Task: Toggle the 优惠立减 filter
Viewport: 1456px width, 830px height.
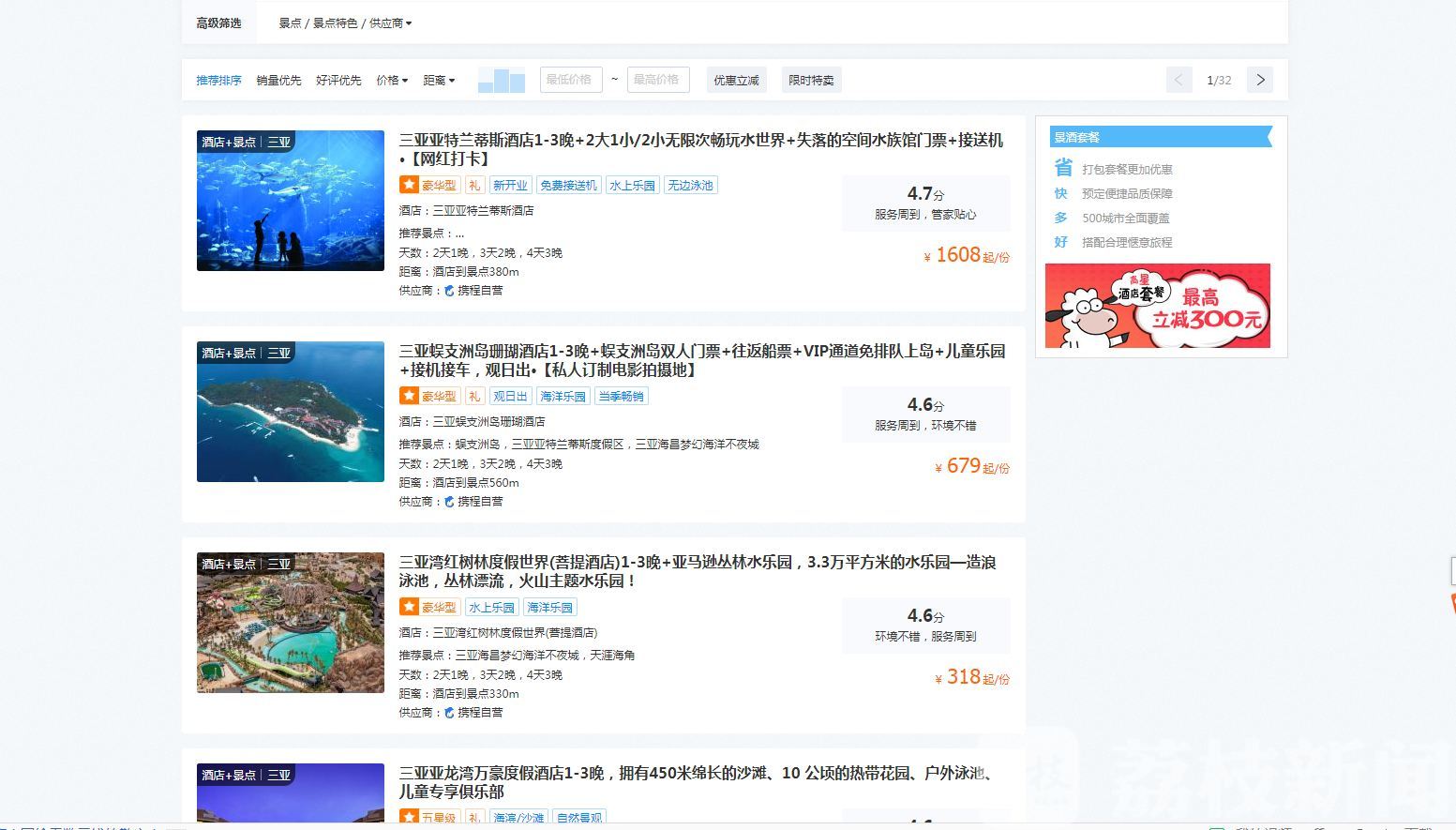Action: pyautogui.click(x=736, y=80)
